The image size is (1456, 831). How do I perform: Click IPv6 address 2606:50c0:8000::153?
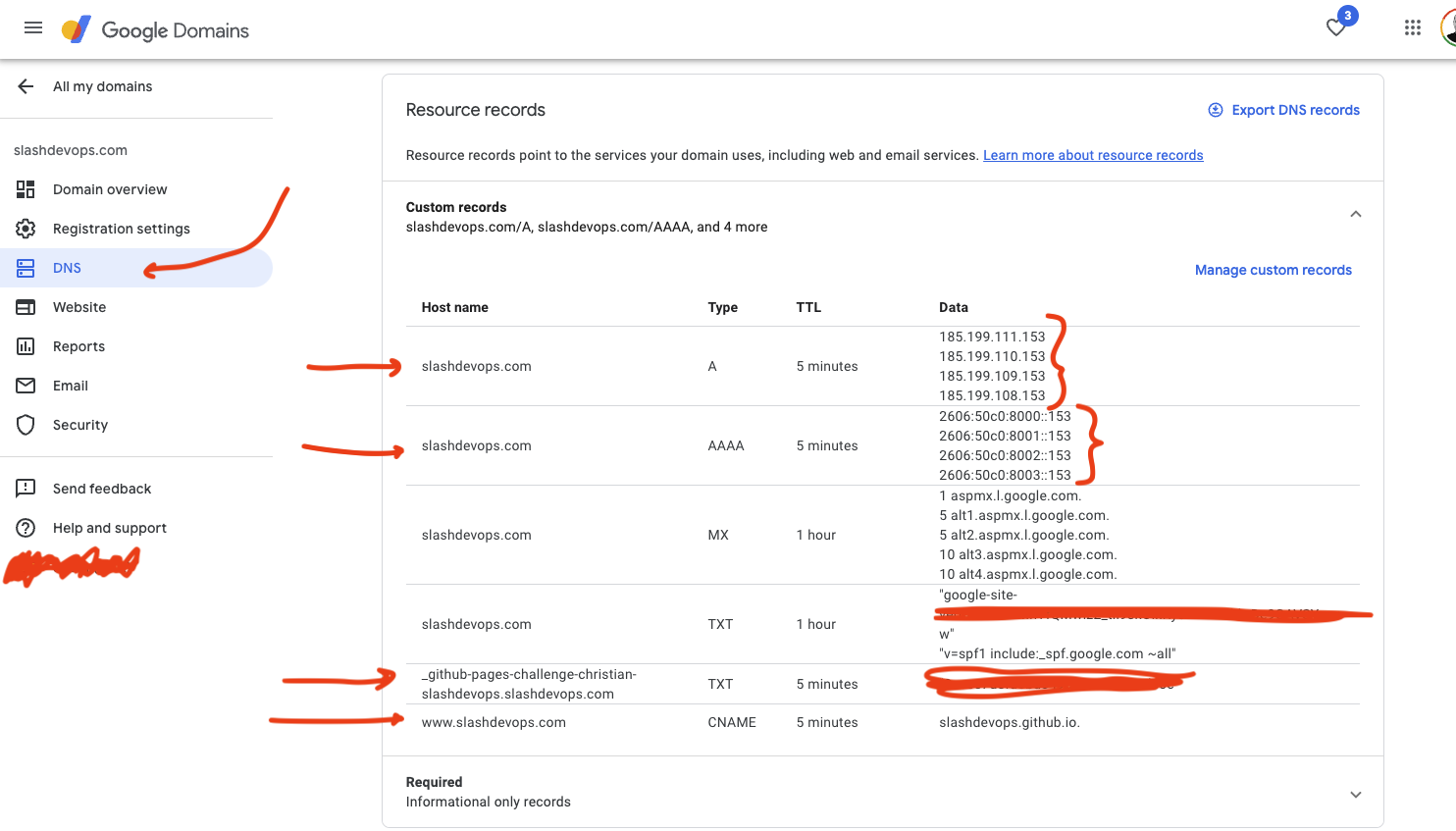tap(1005, 416)
